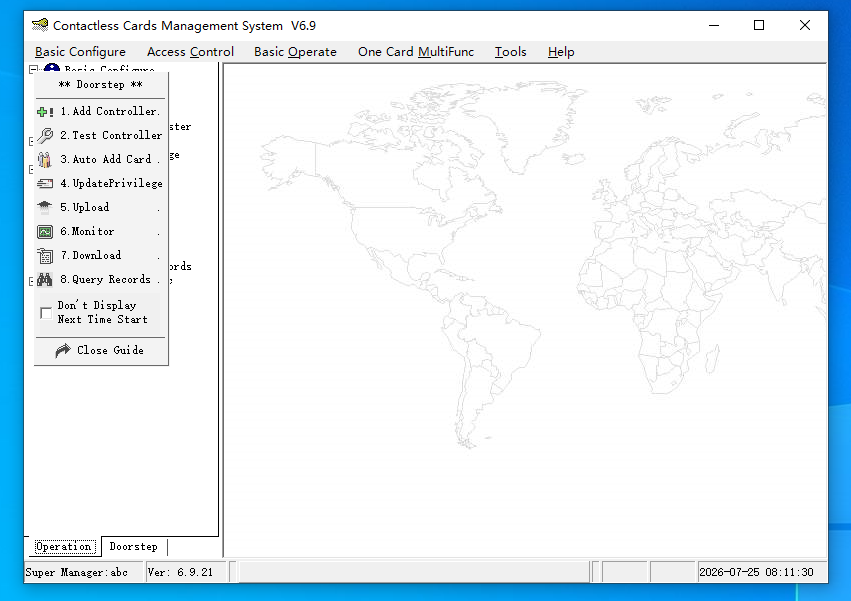This screenshot has height=601, width=851.
Task: Click the Close Guide arrow icon
Action: tap(63, 351)
